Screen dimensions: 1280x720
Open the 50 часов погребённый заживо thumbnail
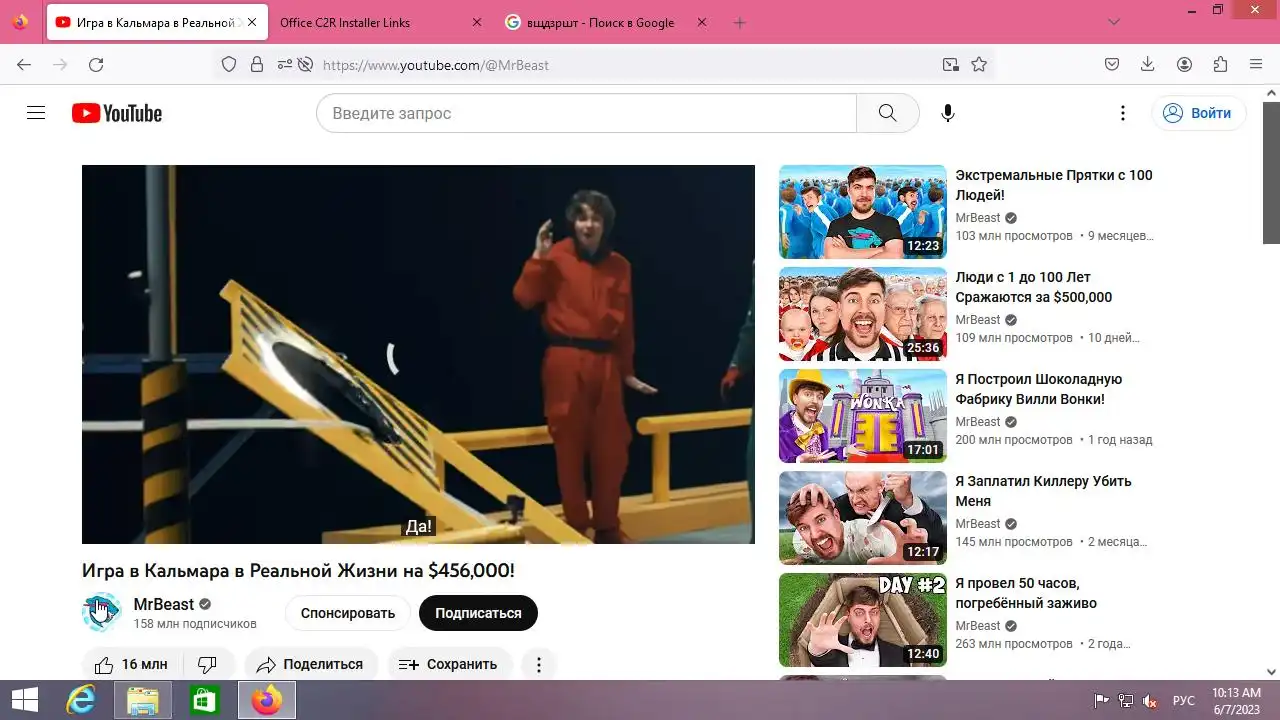coord(863,620)
